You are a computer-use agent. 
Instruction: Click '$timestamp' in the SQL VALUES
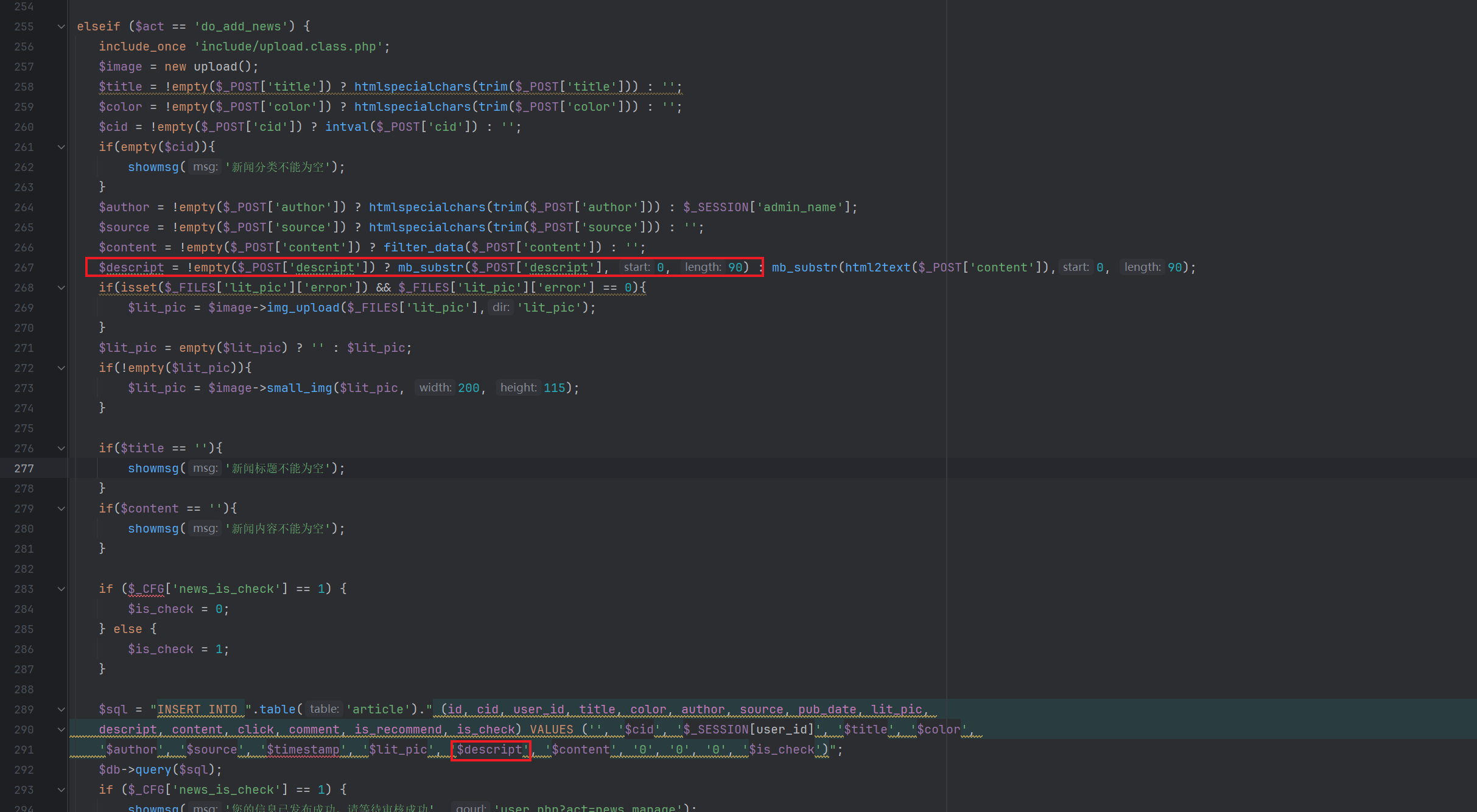click(x=303, y=749)
